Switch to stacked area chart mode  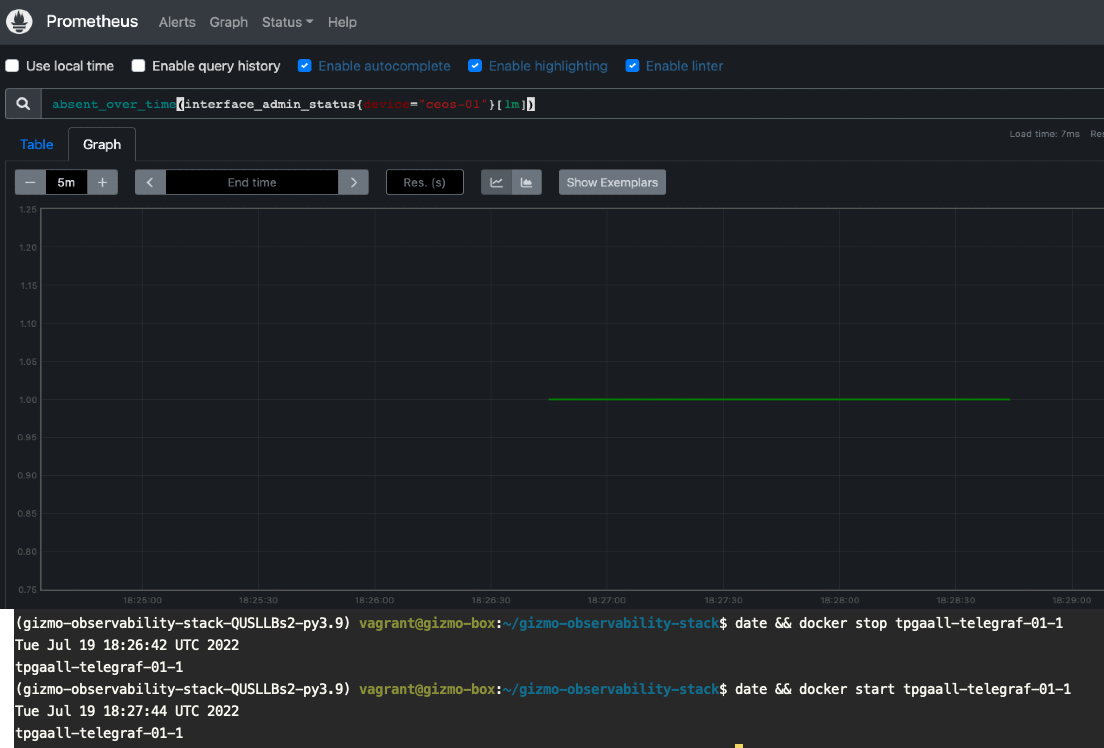tap(527, 182)
